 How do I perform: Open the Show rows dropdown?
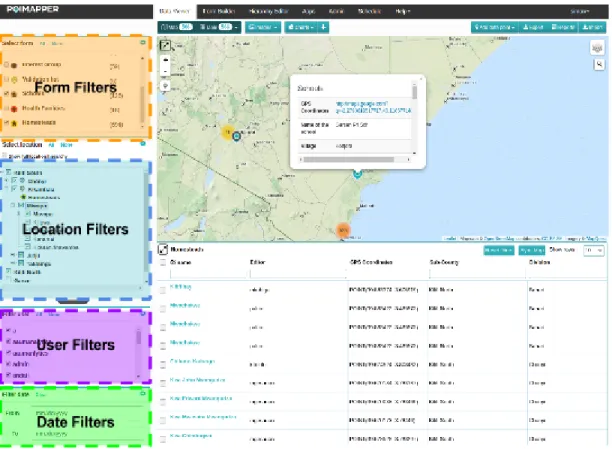pos(593,250)
